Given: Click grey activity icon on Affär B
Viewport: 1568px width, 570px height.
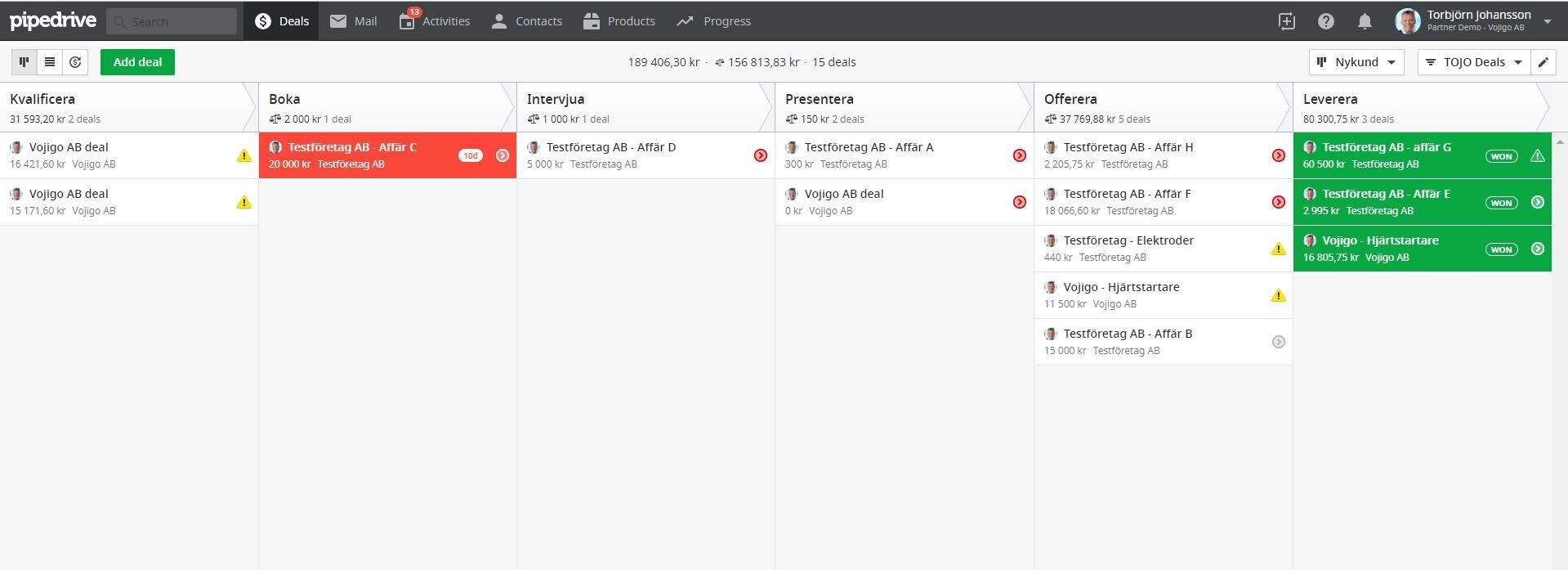Looking at the screenshot, I should tap(1279, 342).
